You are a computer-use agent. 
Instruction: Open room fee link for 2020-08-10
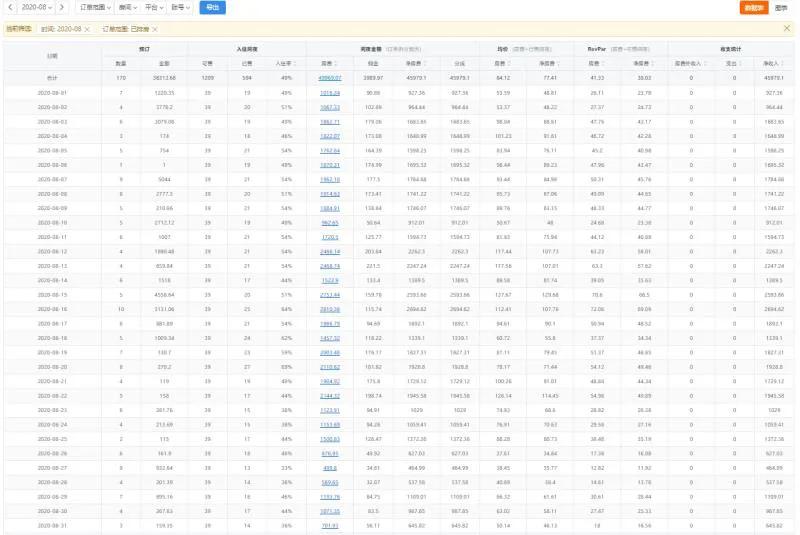[x=330, y=223]
